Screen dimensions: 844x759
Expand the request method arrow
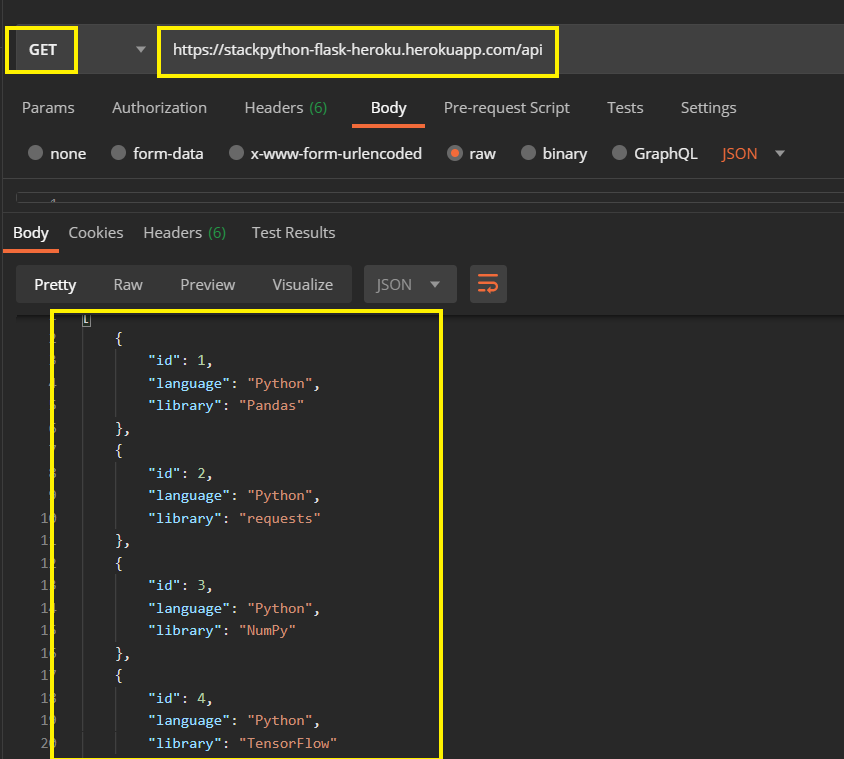click(141, 50)
